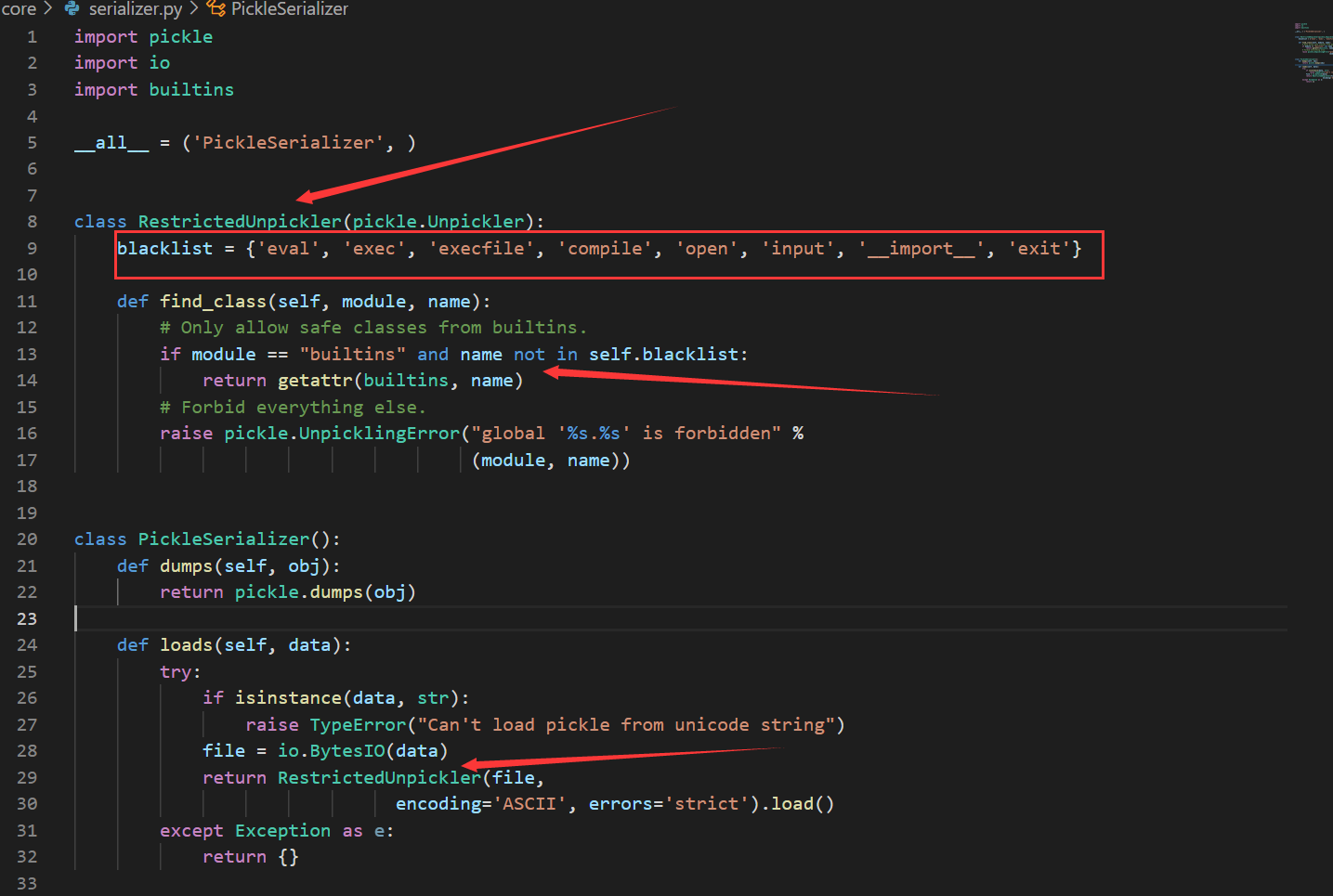
Task: Click 'self.blacklist' on line 13
Action: coord(663,355)
